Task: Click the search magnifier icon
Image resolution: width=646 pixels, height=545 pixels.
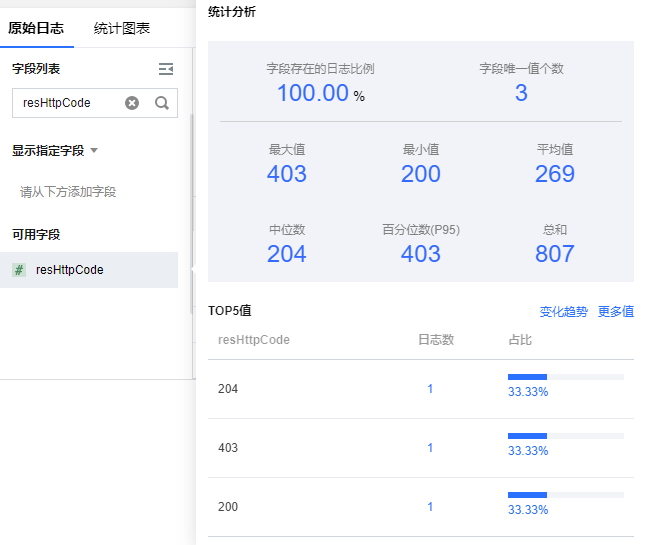Action: pos(161,103)
